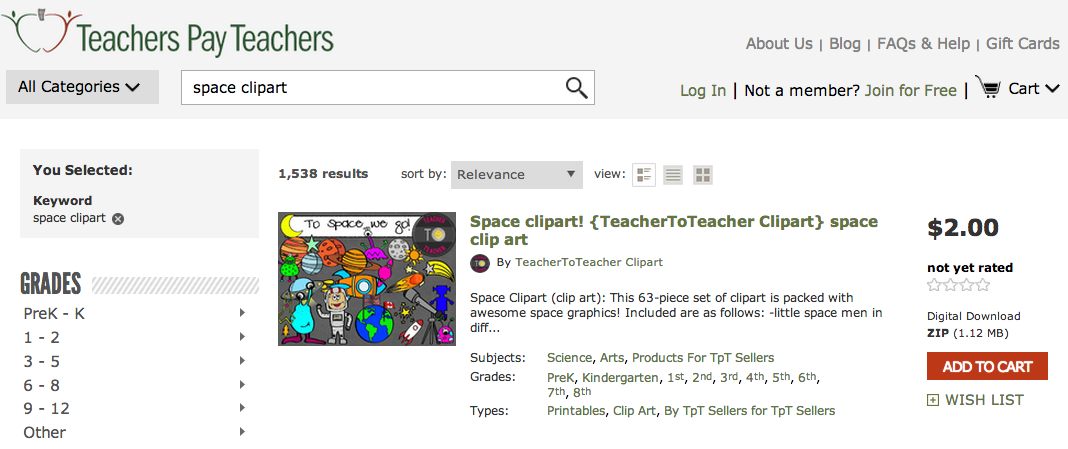Switch to grid view icon

(x=703, y=174)
